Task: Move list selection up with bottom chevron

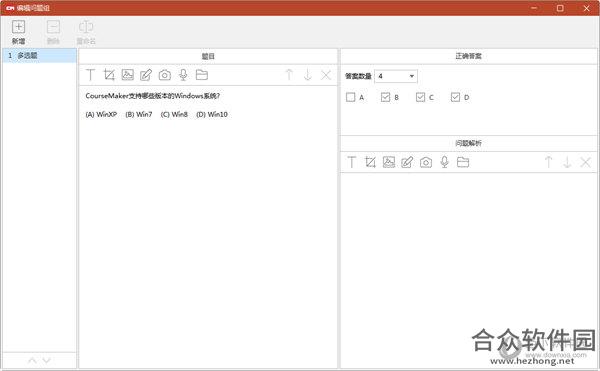Action: click(32, 360)
